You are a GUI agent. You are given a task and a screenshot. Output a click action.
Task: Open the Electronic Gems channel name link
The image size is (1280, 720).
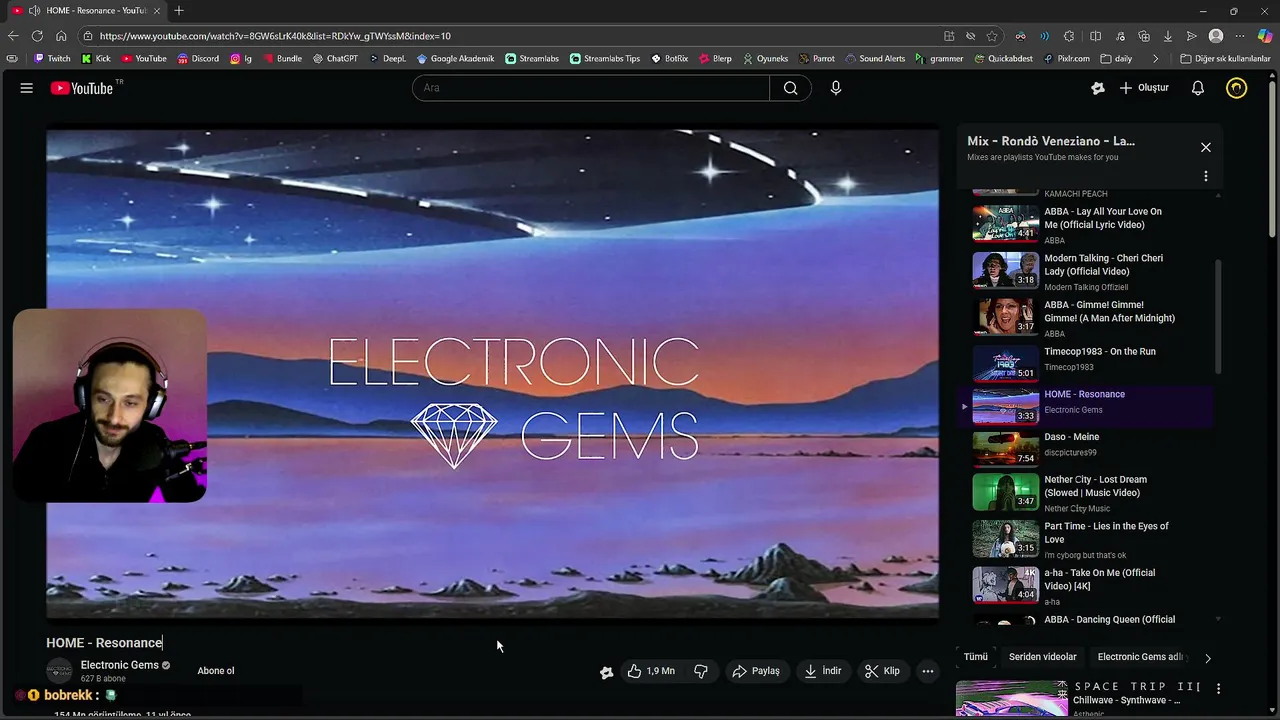coord(120,665)
